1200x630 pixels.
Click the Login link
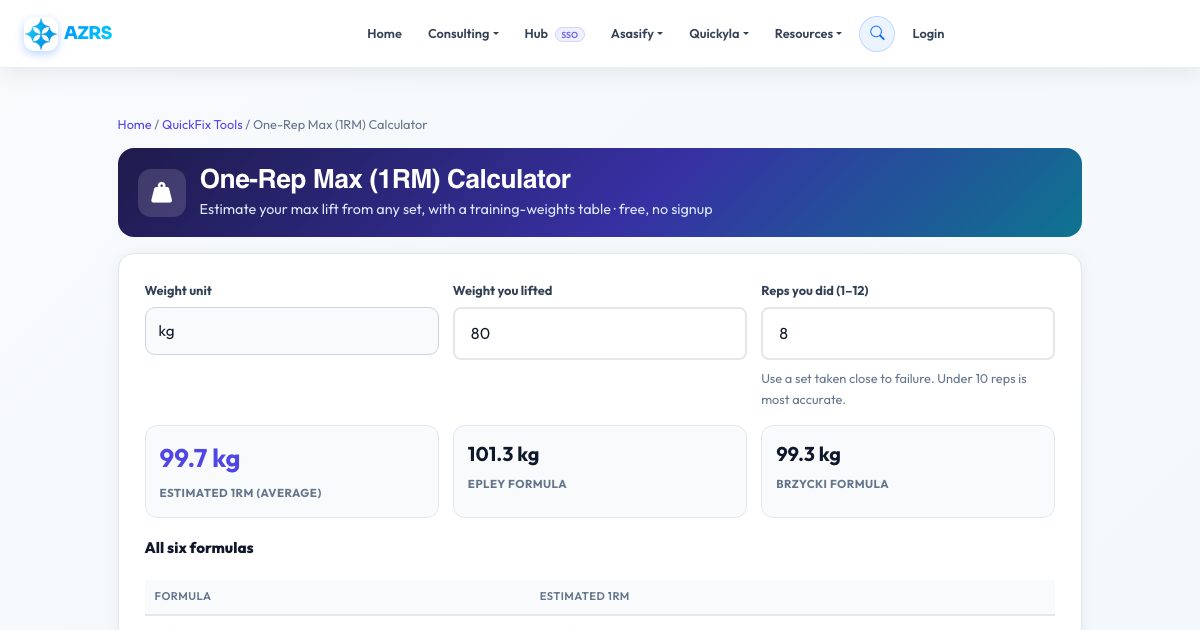click(x=928, y=34)
